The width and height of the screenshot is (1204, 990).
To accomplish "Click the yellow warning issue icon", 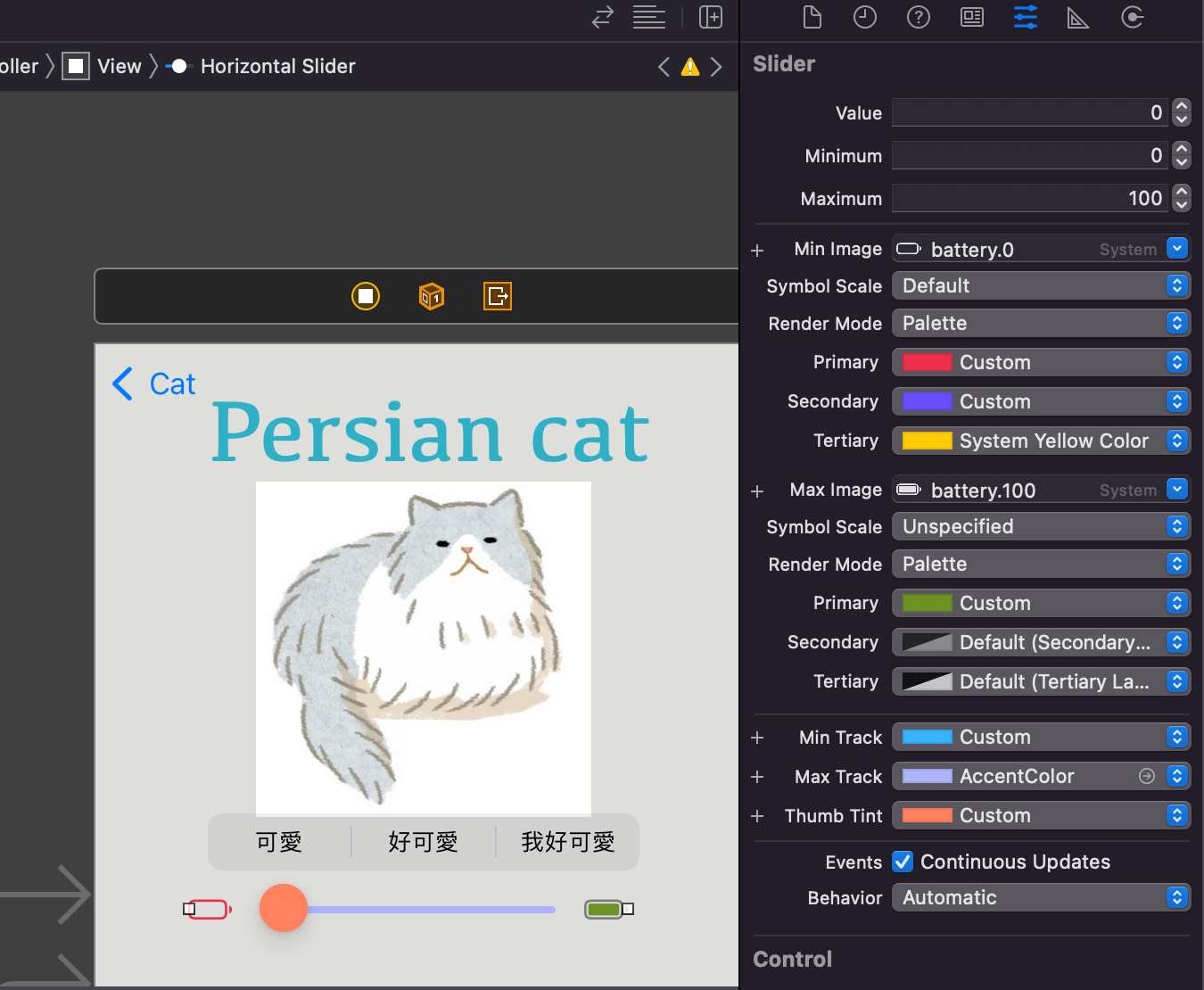I will (690, 67).
